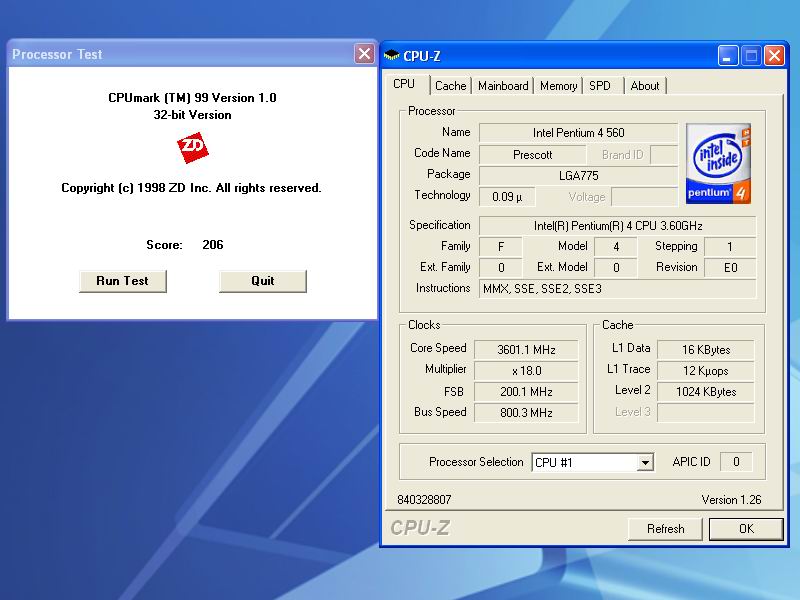Click the ZD logo in Processor Test
Image resolution: width=800 pixels, height=600 pixels.
click(193, 148)
